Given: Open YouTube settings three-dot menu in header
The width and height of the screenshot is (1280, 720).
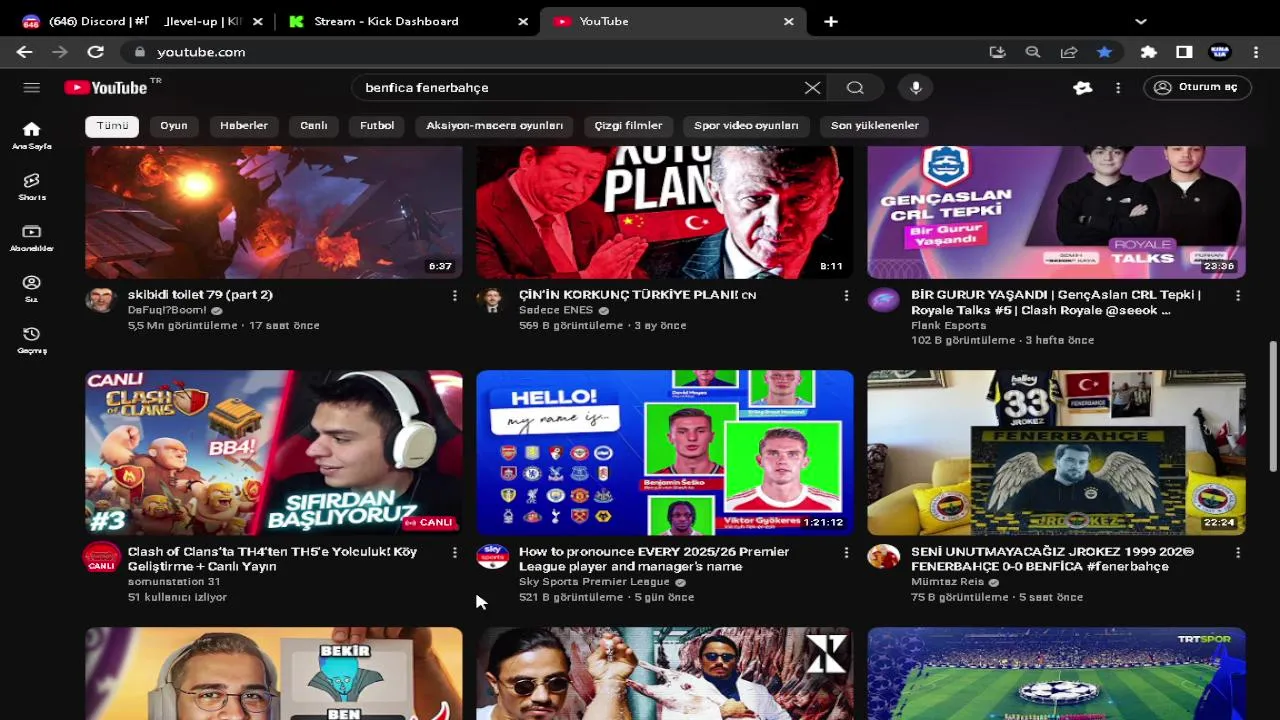Looking at the screenshot, I should [x=1118, y=88].
